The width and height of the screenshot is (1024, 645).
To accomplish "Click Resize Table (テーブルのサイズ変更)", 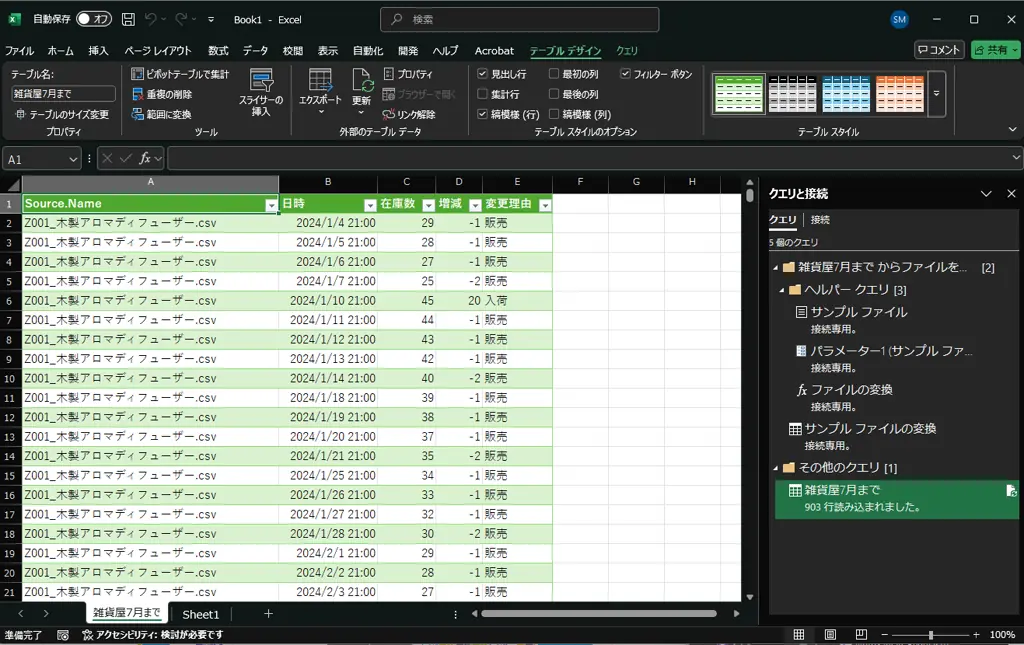I will 62,114.
